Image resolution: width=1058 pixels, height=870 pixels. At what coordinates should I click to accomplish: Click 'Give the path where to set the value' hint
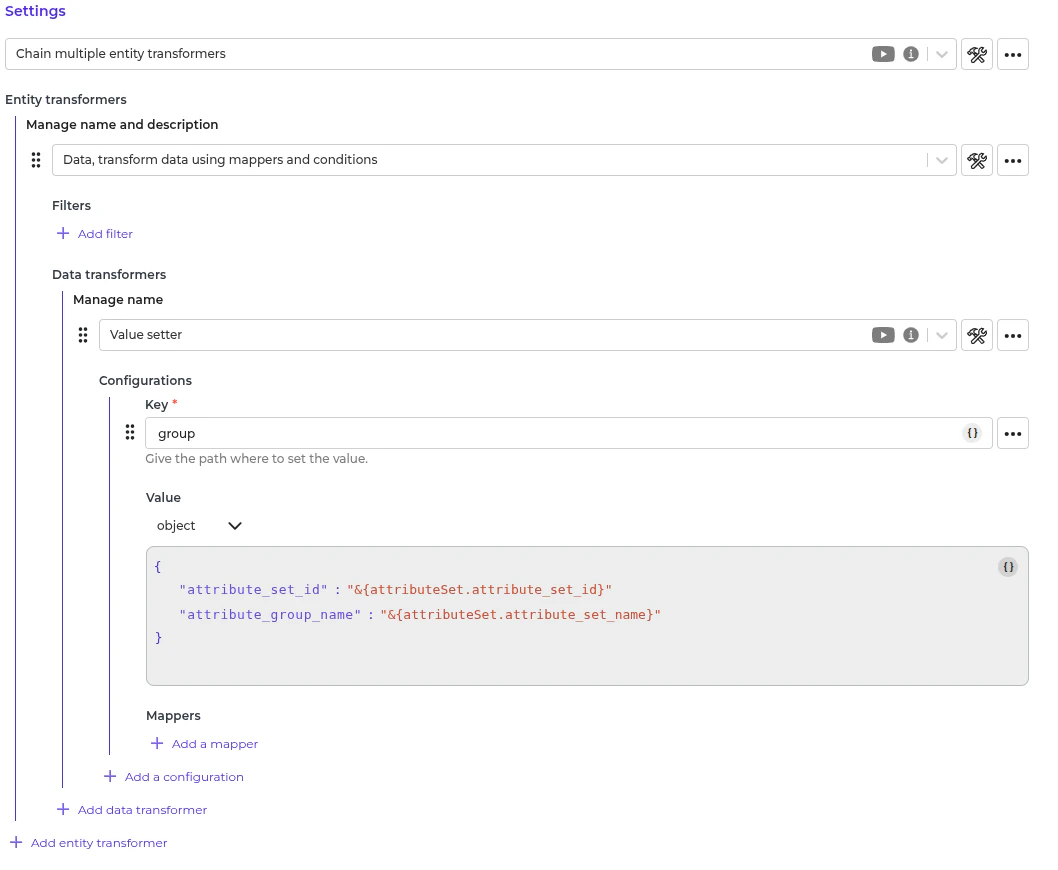[x=256, y=459]
